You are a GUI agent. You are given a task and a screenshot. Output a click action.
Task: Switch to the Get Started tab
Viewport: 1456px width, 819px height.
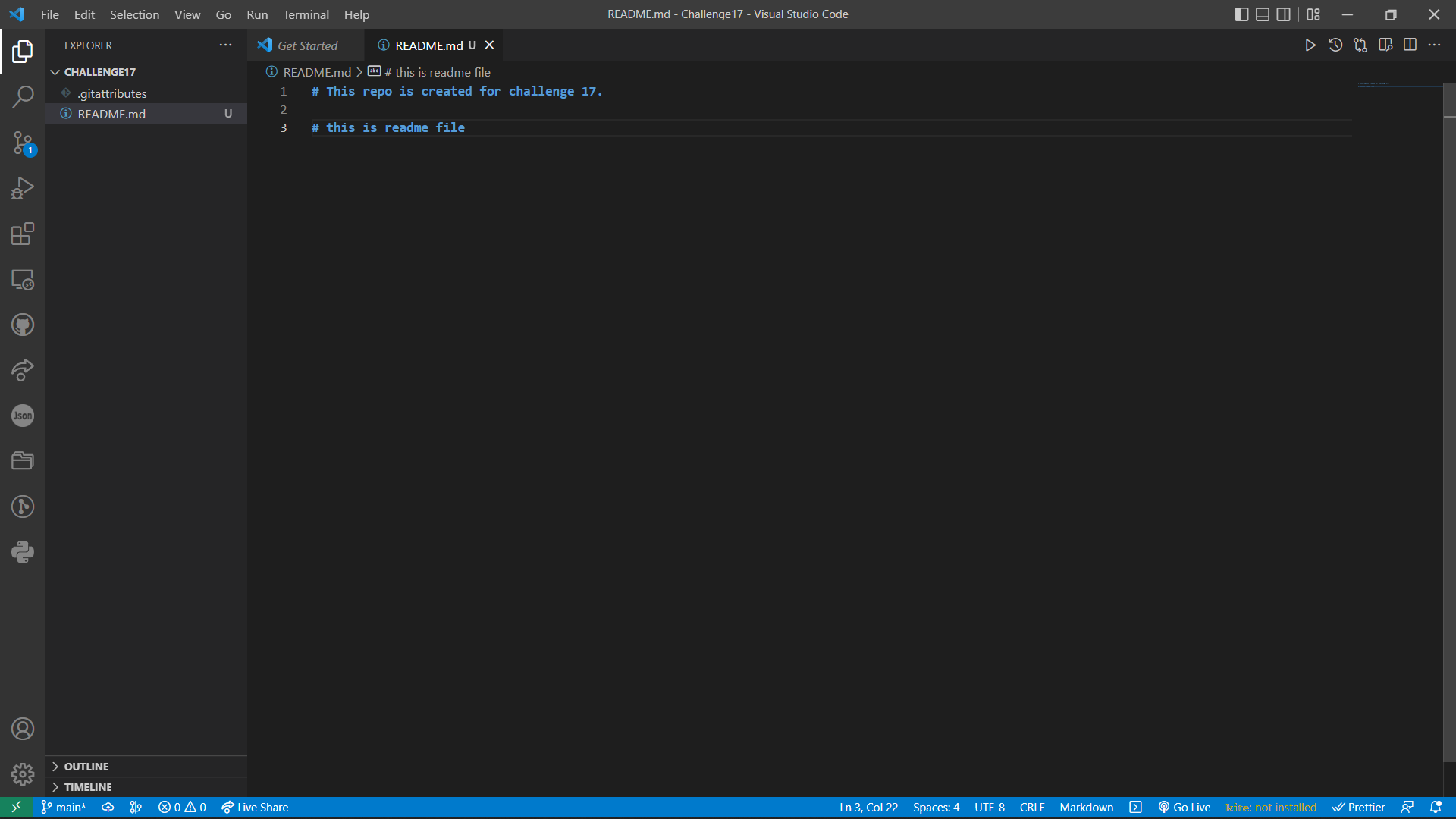[x=306, y=45]
